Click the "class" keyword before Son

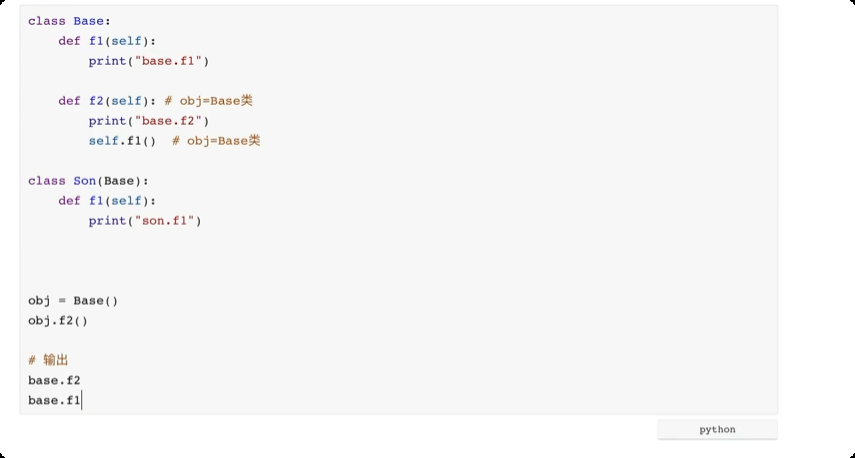(x=46, y=181)
